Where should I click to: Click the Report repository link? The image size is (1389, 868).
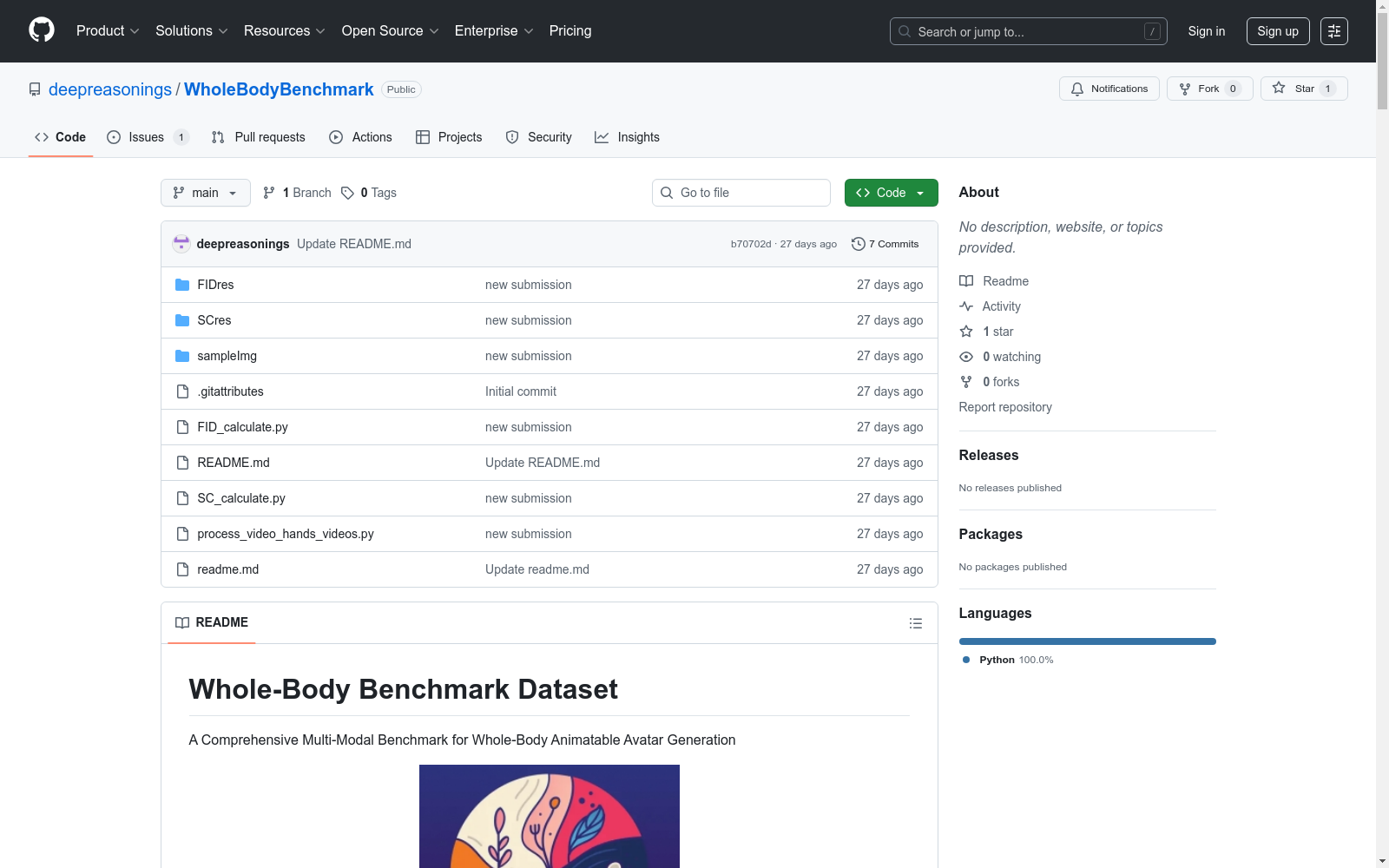(1005, 407)
